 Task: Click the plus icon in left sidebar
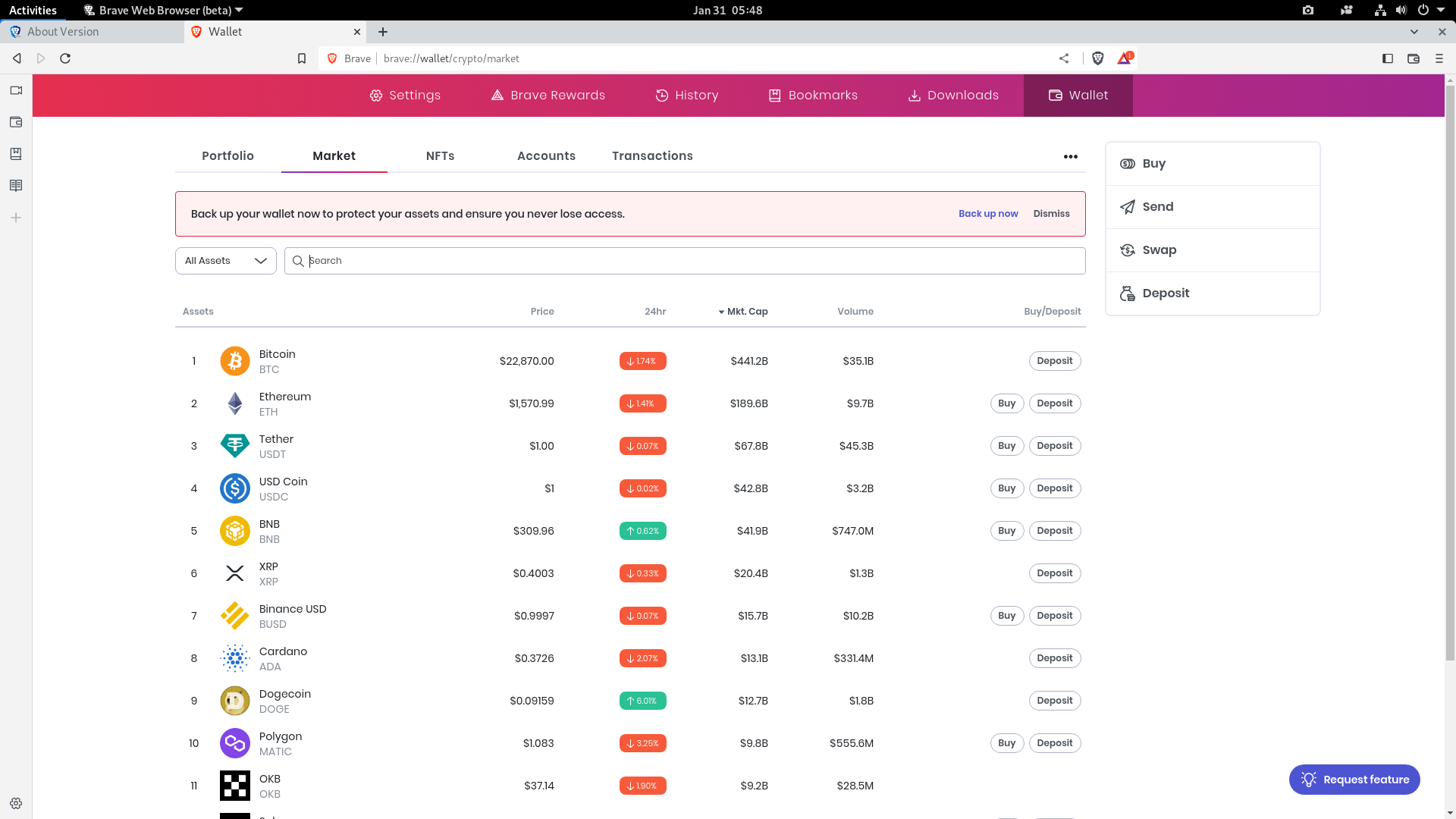point(15,218)
